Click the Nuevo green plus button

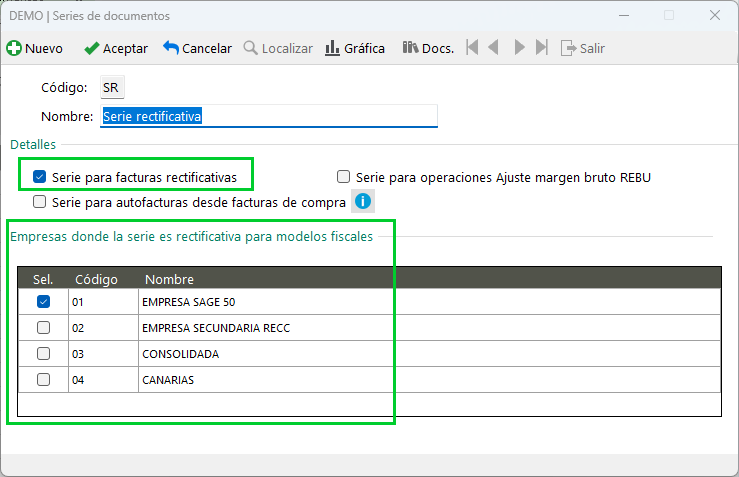[34, 48]
